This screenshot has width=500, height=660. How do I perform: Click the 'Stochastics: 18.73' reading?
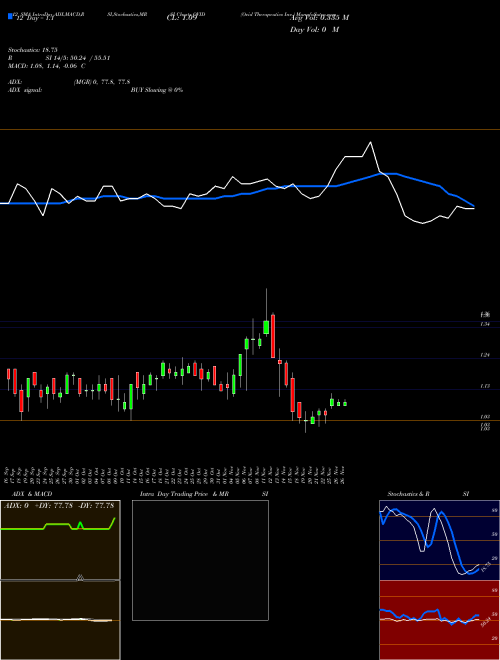pyautogui.click(x=32, y=50)
